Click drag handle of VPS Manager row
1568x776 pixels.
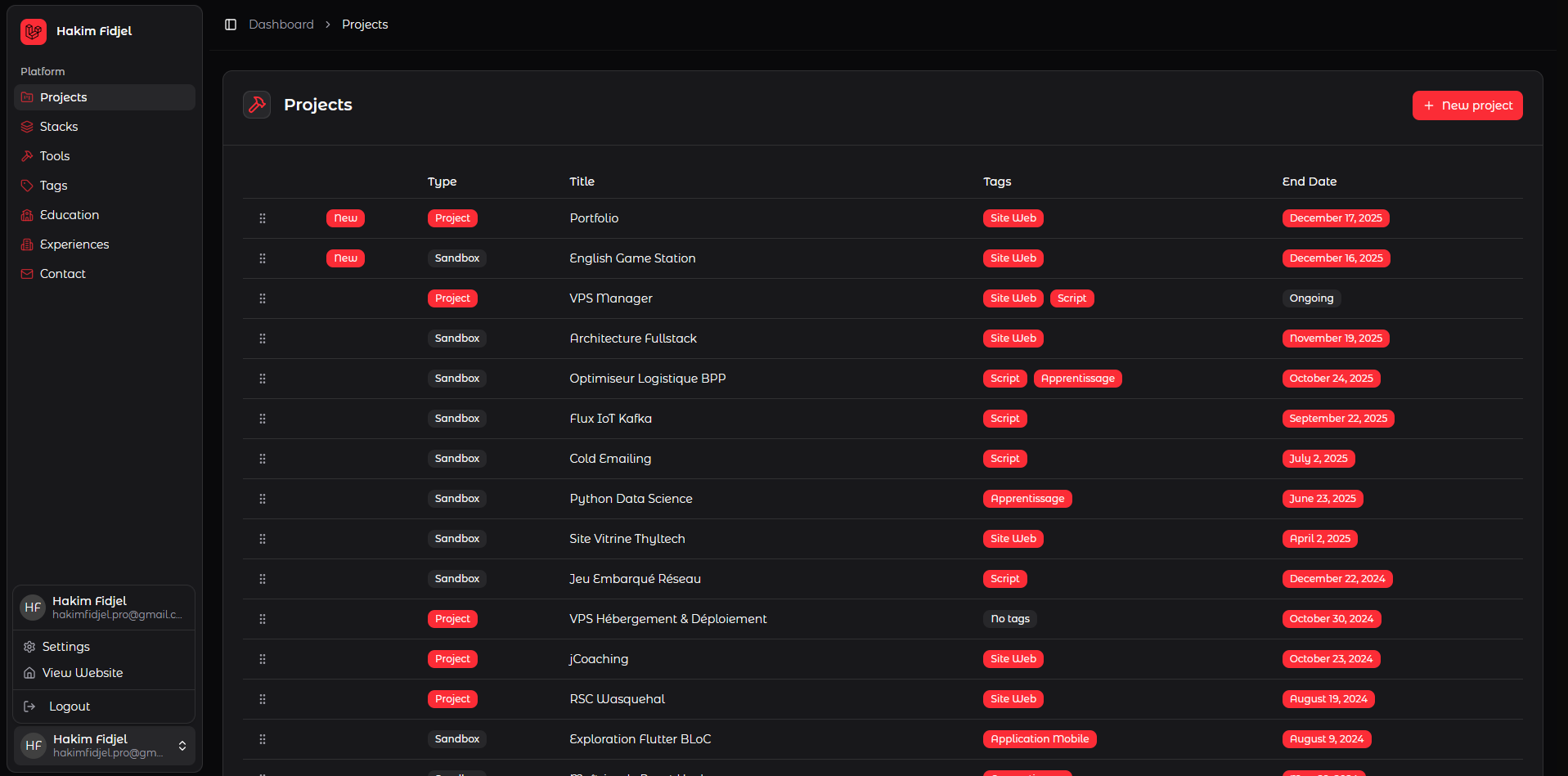pyautogui.click(x=263, y=298)
